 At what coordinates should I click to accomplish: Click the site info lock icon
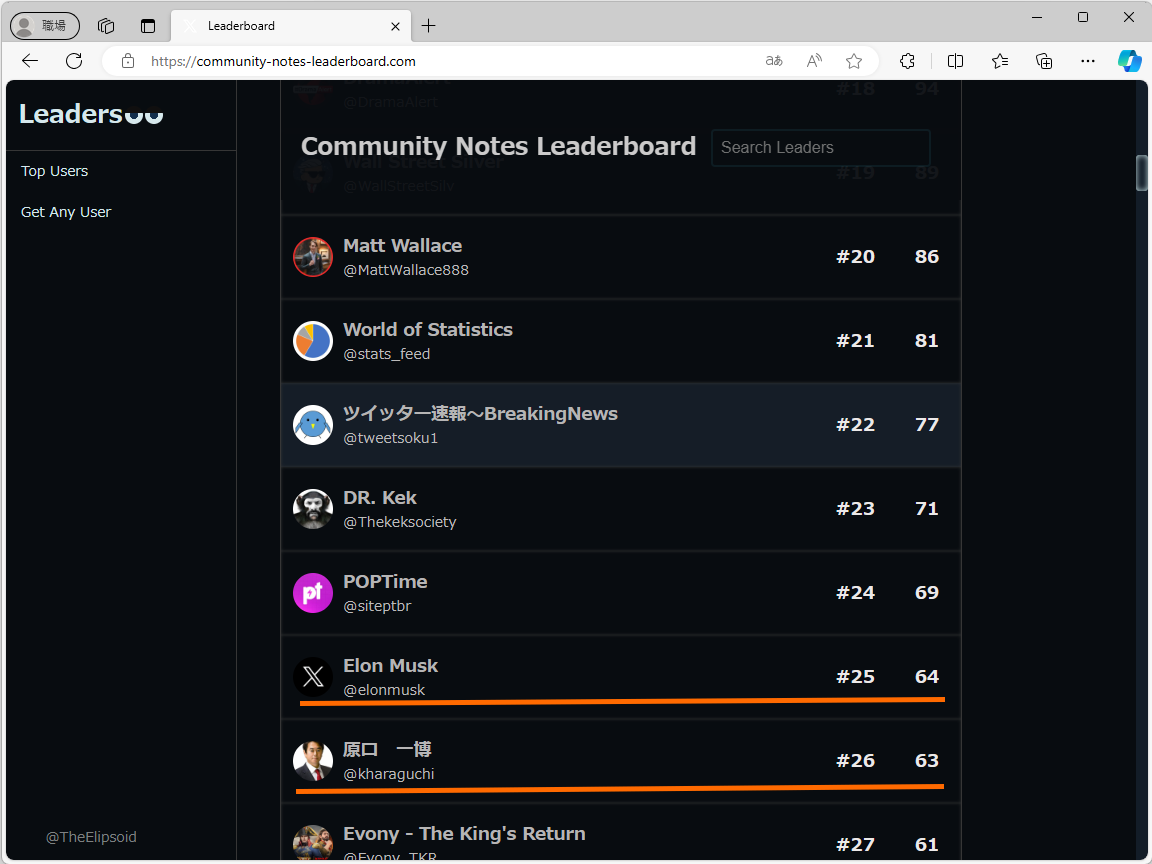(x=128, y=61)
